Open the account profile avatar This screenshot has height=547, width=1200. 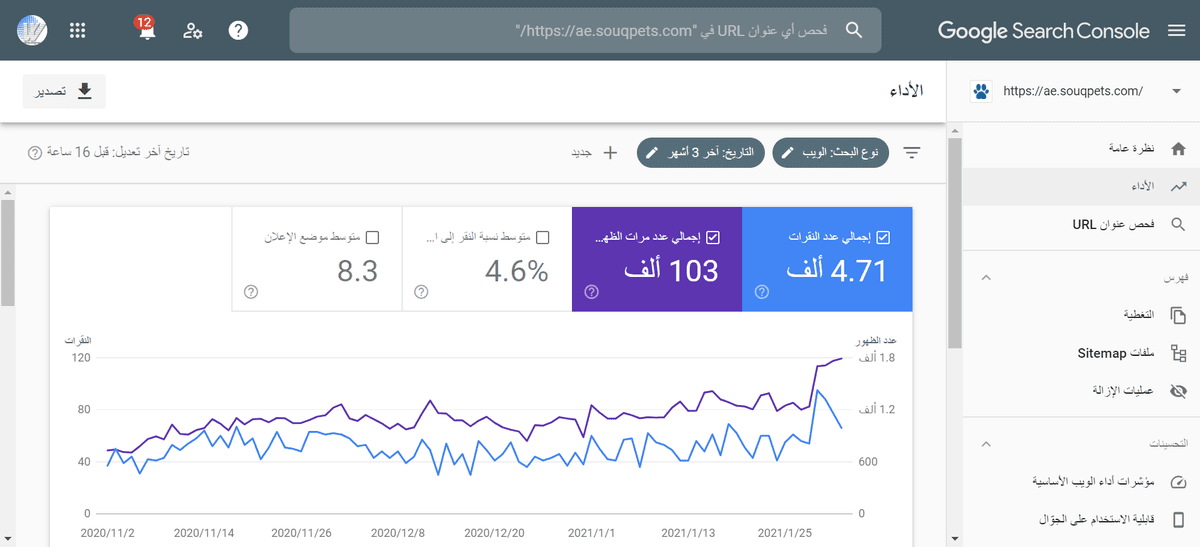coord(33,30)
